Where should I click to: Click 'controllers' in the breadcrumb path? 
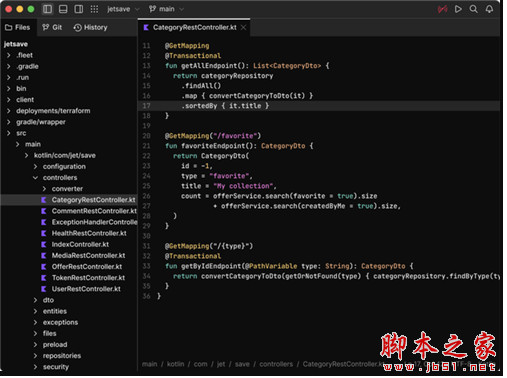coord(276,364)
